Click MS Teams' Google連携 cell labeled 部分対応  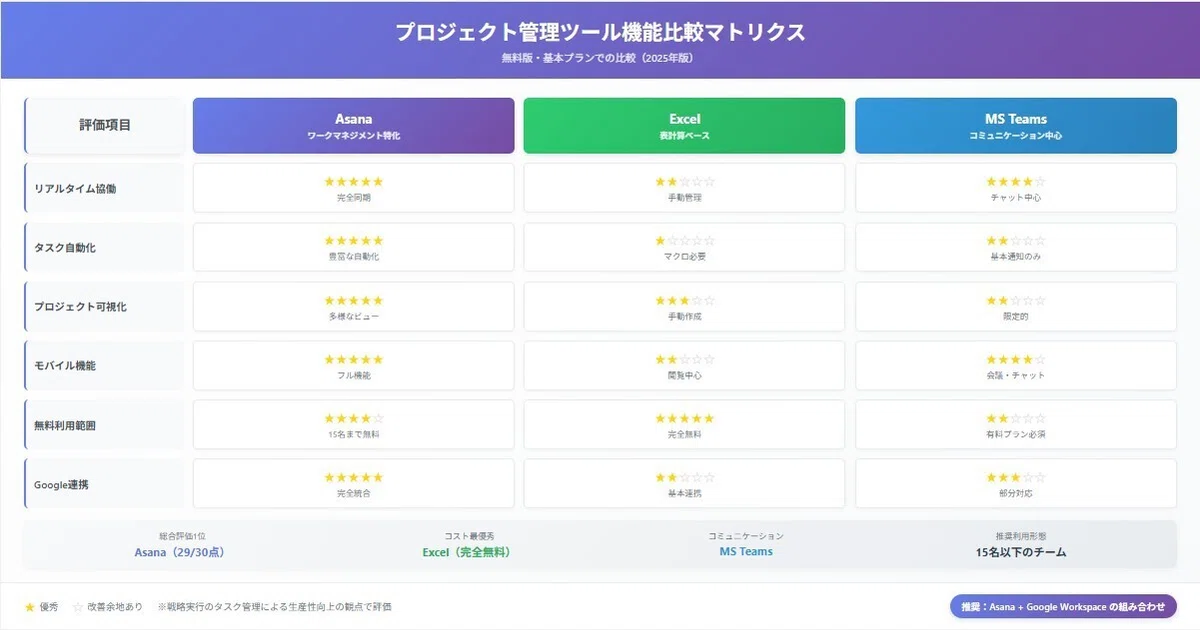point(1016,484)
